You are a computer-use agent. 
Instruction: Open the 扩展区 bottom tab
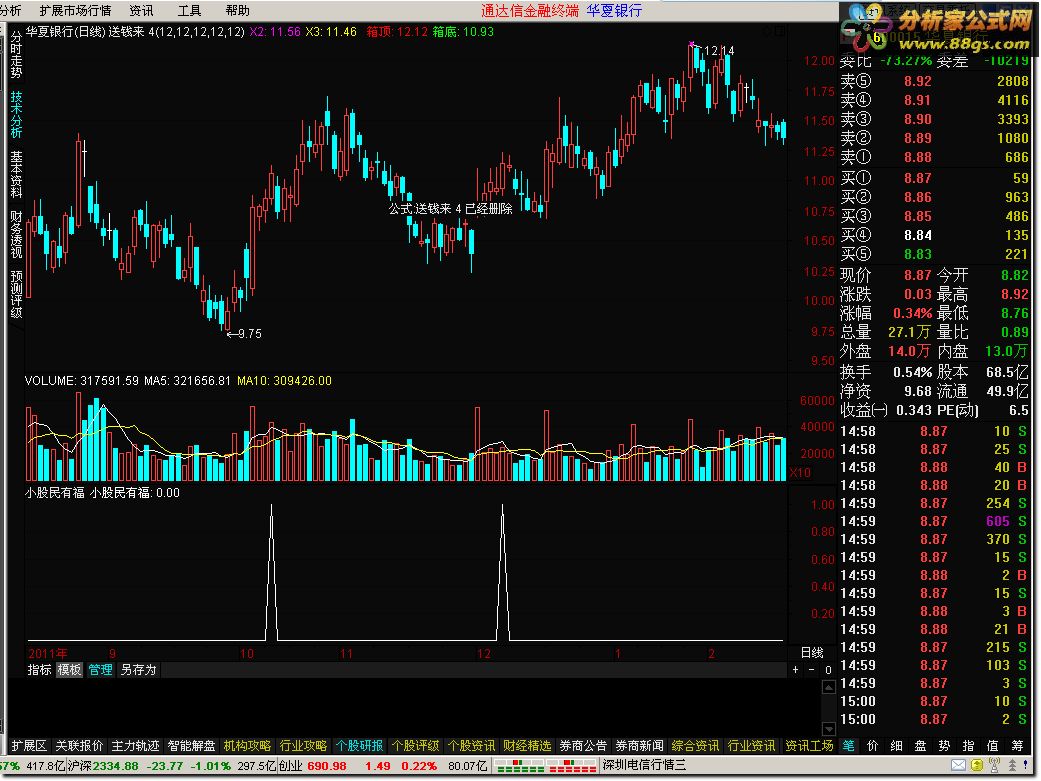(x=29, y=746)
